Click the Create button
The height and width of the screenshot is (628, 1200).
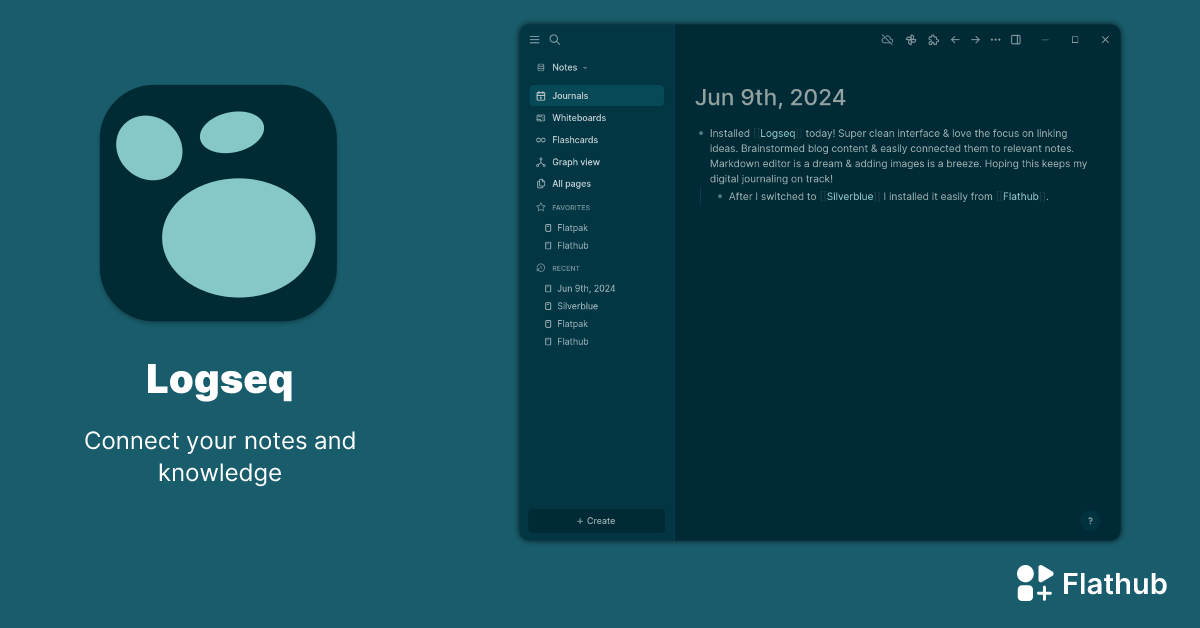[x=596, y=520]
